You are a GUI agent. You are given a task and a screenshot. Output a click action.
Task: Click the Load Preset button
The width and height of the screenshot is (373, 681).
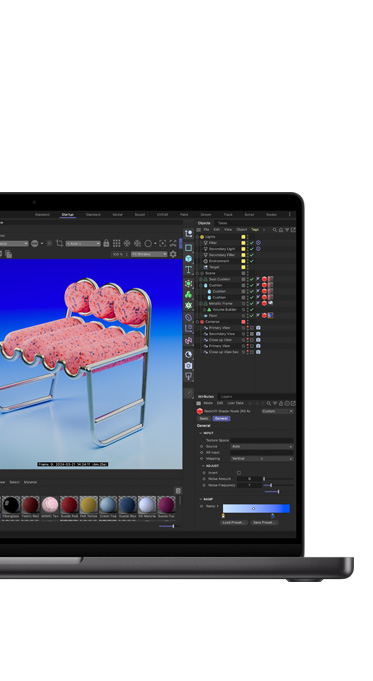234,522
